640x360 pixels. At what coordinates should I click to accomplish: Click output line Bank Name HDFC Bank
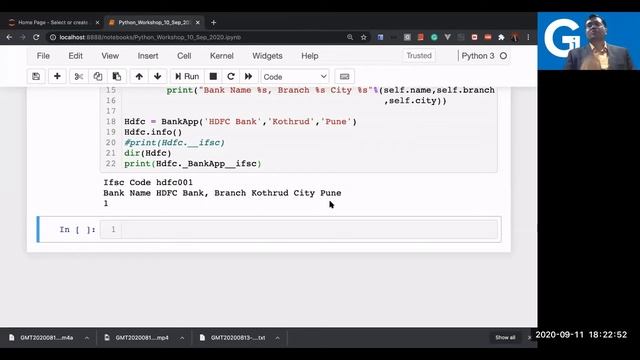tap(222, 193)
